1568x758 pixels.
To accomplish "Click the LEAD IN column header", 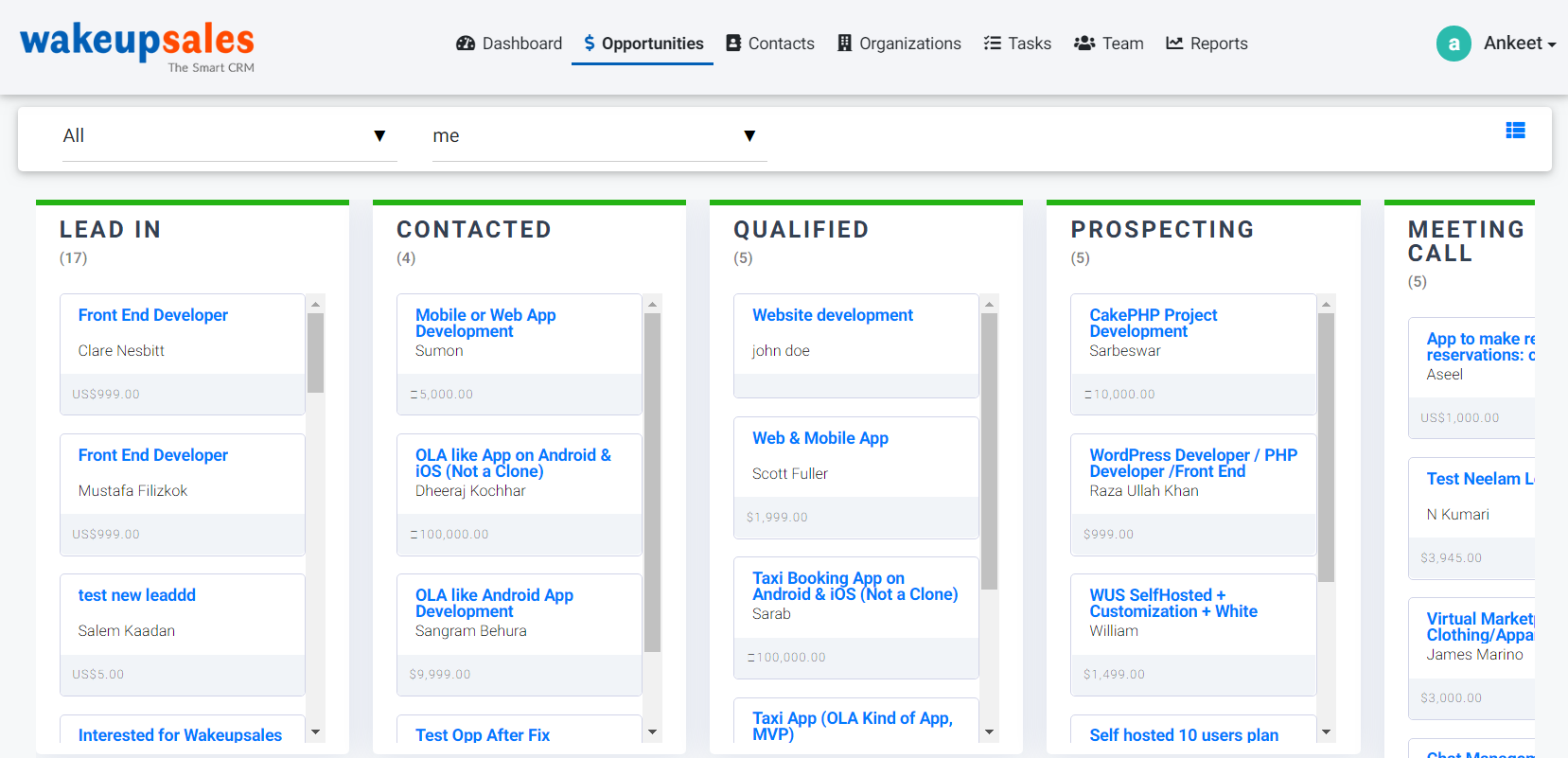I will 111,230.
